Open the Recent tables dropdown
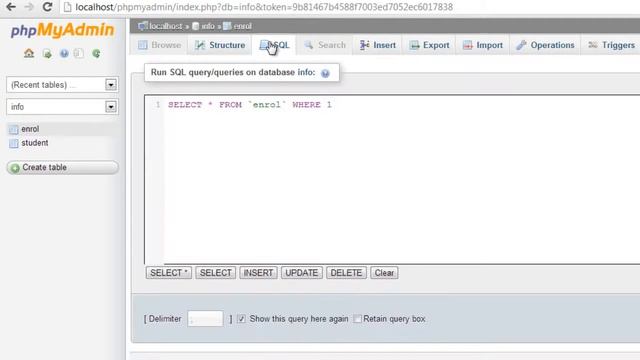The height and width of the screenshot is (360, 640). 62,84
